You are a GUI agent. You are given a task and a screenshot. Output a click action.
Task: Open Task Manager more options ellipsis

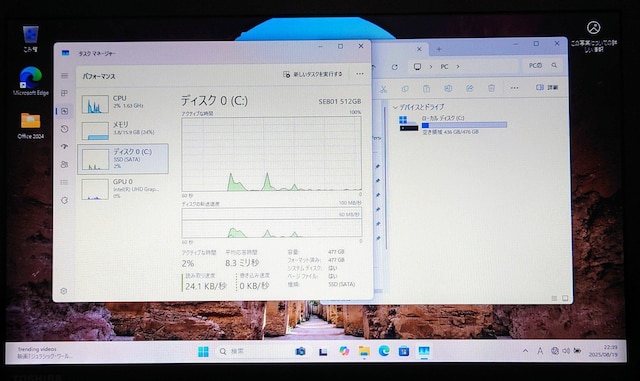coord(360,74)
